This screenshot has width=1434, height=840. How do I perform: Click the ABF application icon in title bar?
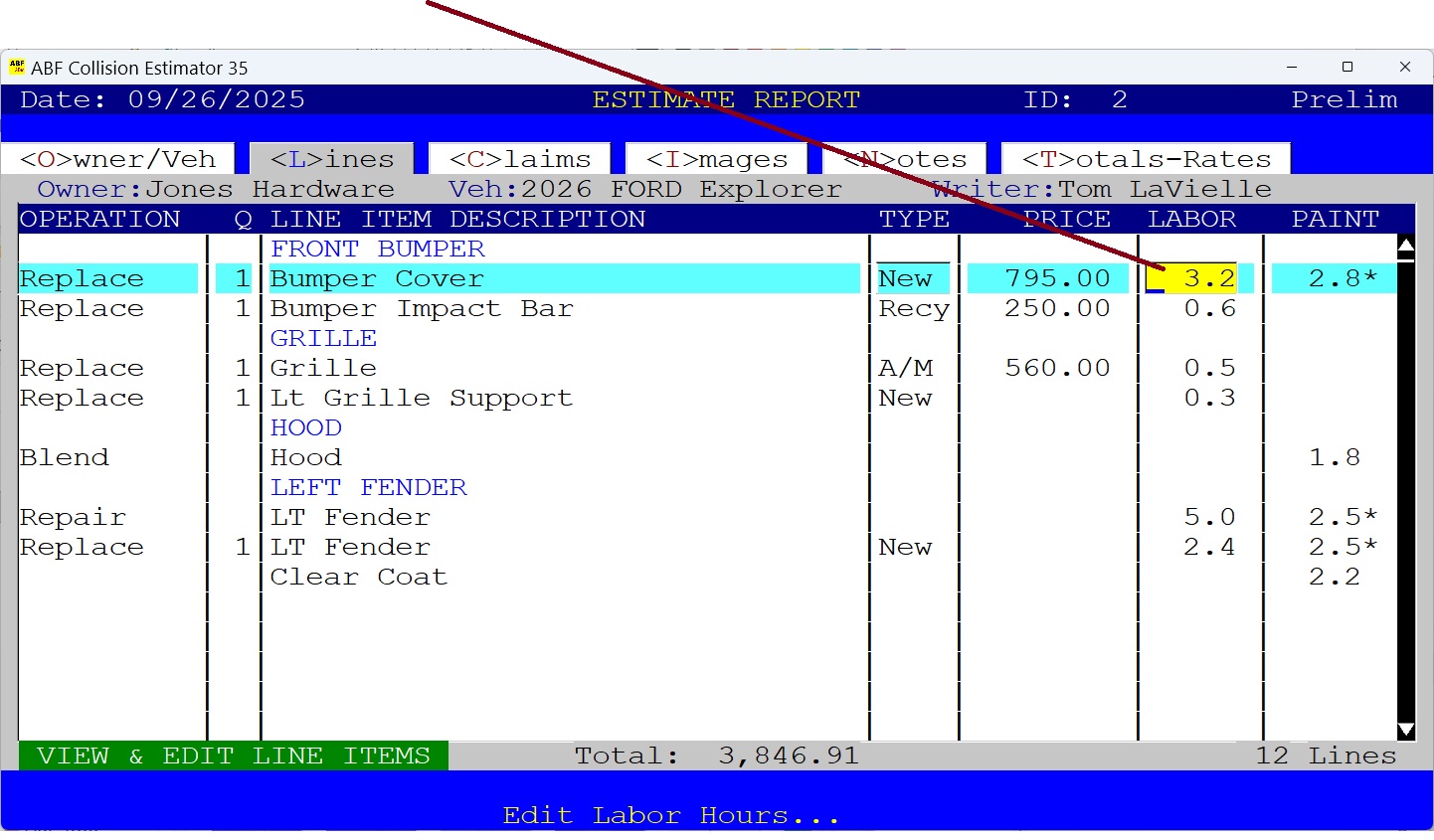coord(18,68)
